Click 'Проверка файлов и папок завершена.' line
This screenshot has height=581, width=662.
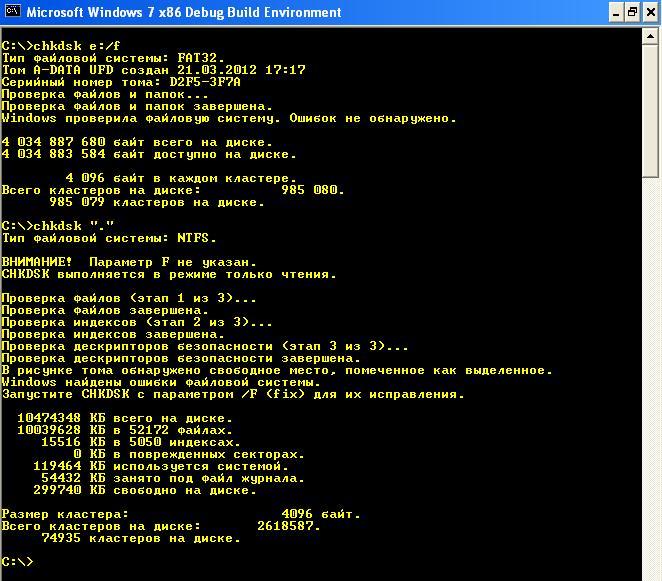(137, 106)
